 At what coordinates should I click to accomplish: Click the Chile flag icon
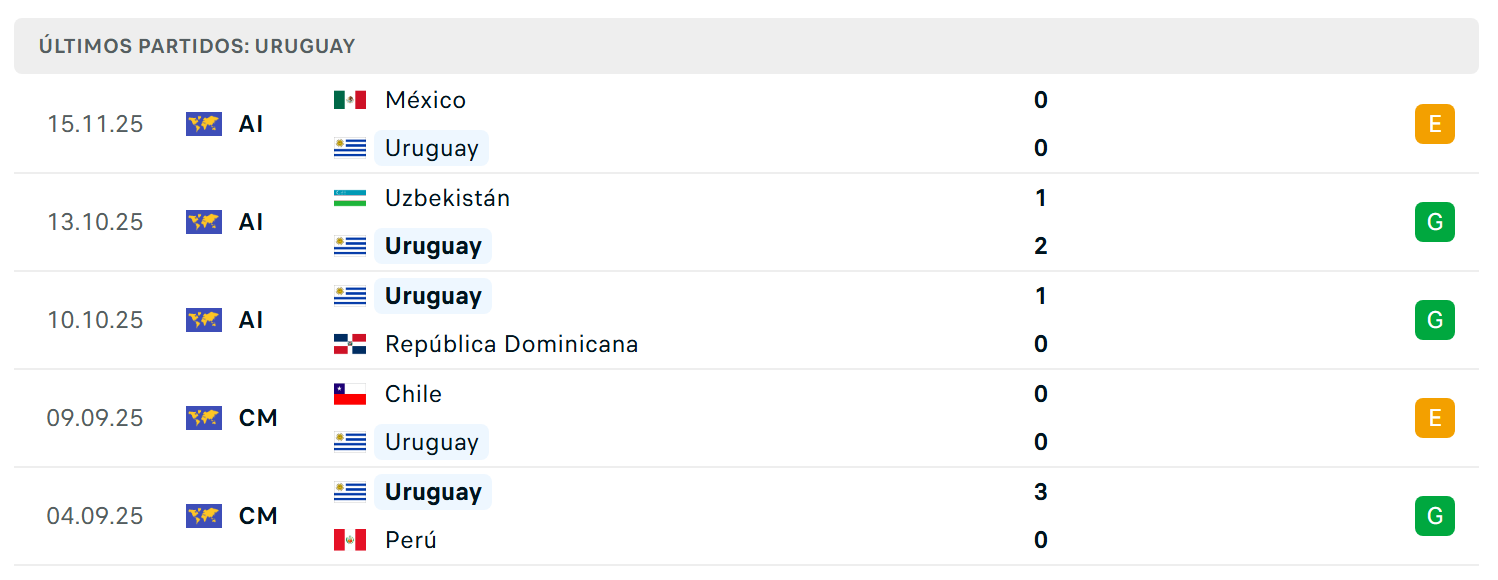(x=350, y=394)
